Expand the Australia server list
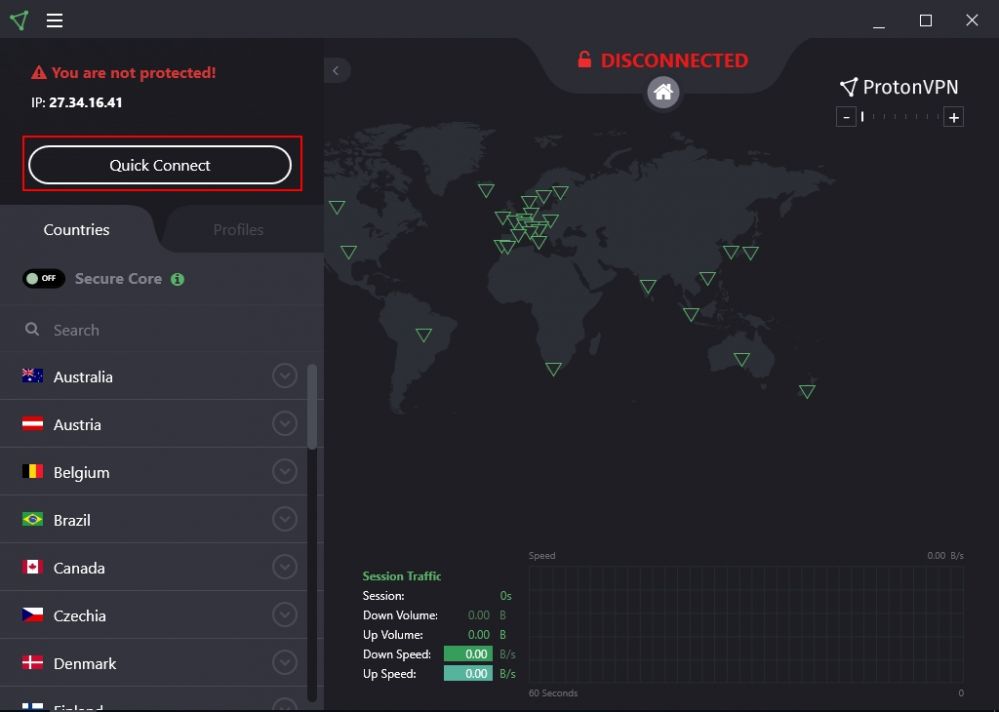 [285, 376]
